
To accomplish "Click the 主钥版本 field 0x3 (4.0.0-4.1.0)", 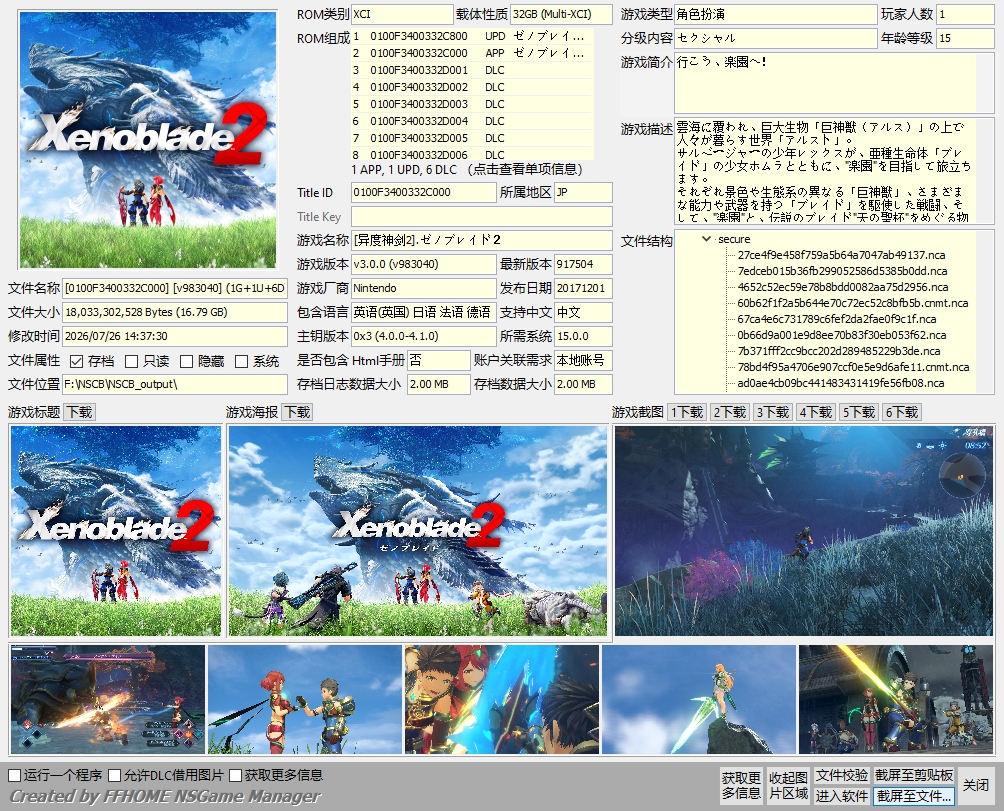I will point(424,336).
